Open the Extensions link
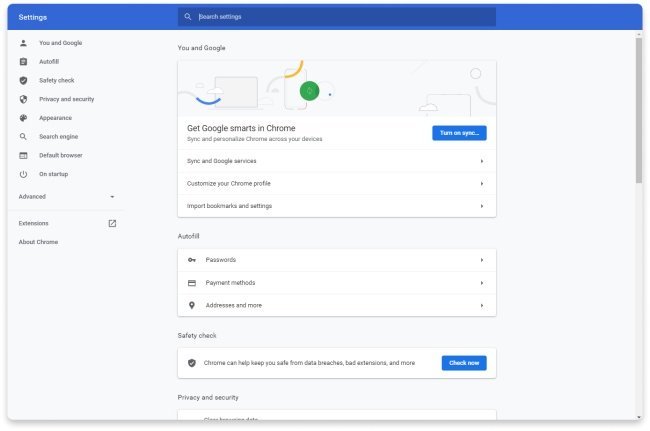Image resolution: width=650 pixels, height=431 pixels. 34,223
